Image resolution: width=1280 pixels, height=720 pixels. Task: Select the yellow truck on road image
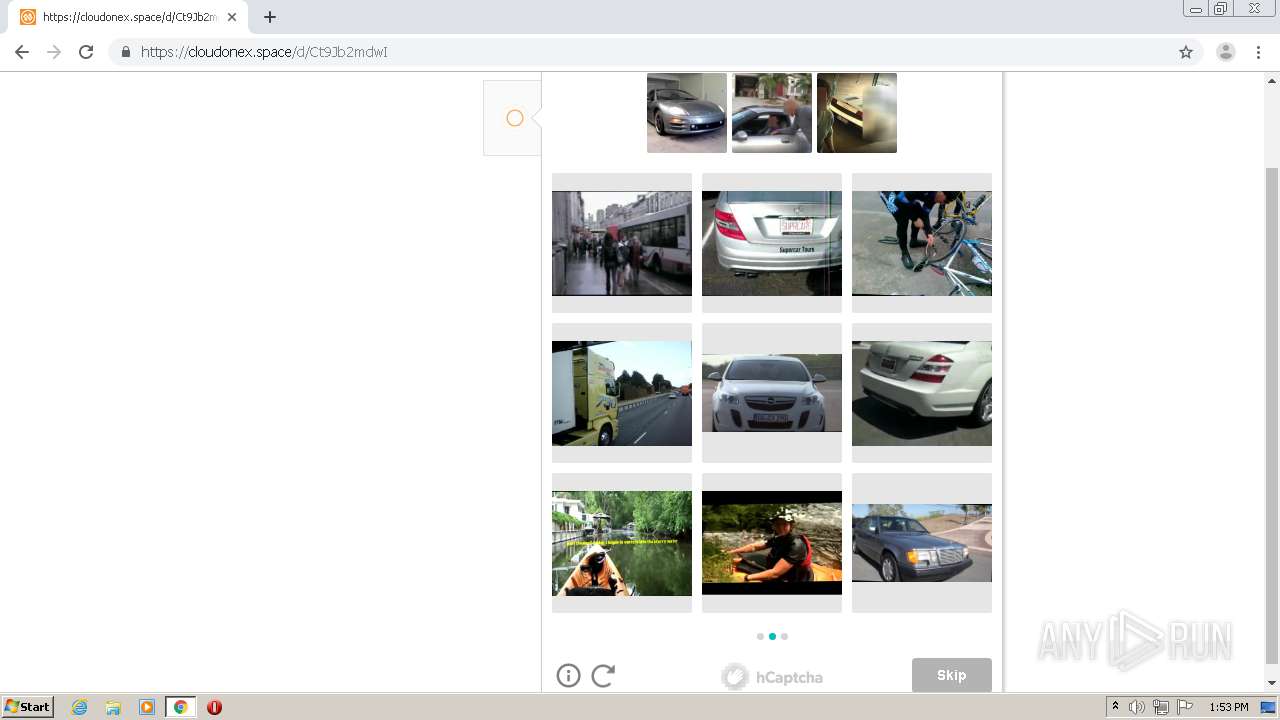pos(622,393)
